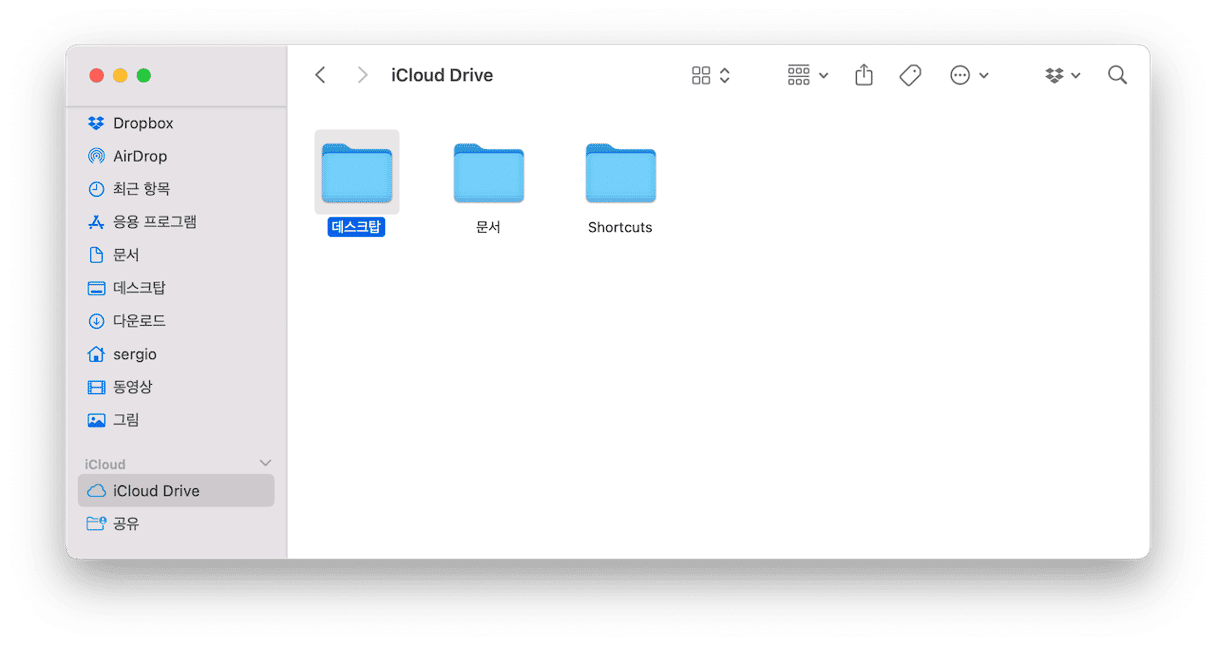The width and height of the screenshot is (1216, 646).
Task: Click the Tags toolbar icon
Action: (910, 75)
